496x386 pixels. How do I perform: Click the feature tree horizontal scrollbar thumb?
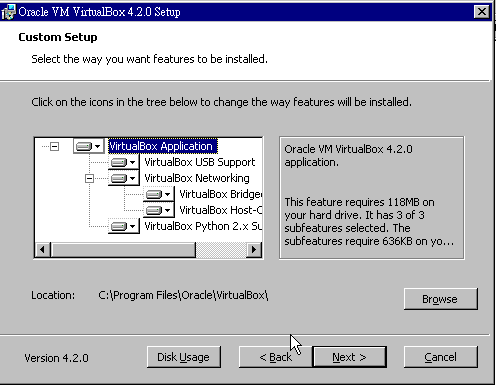pyautogui.click(x=123, y=249)
